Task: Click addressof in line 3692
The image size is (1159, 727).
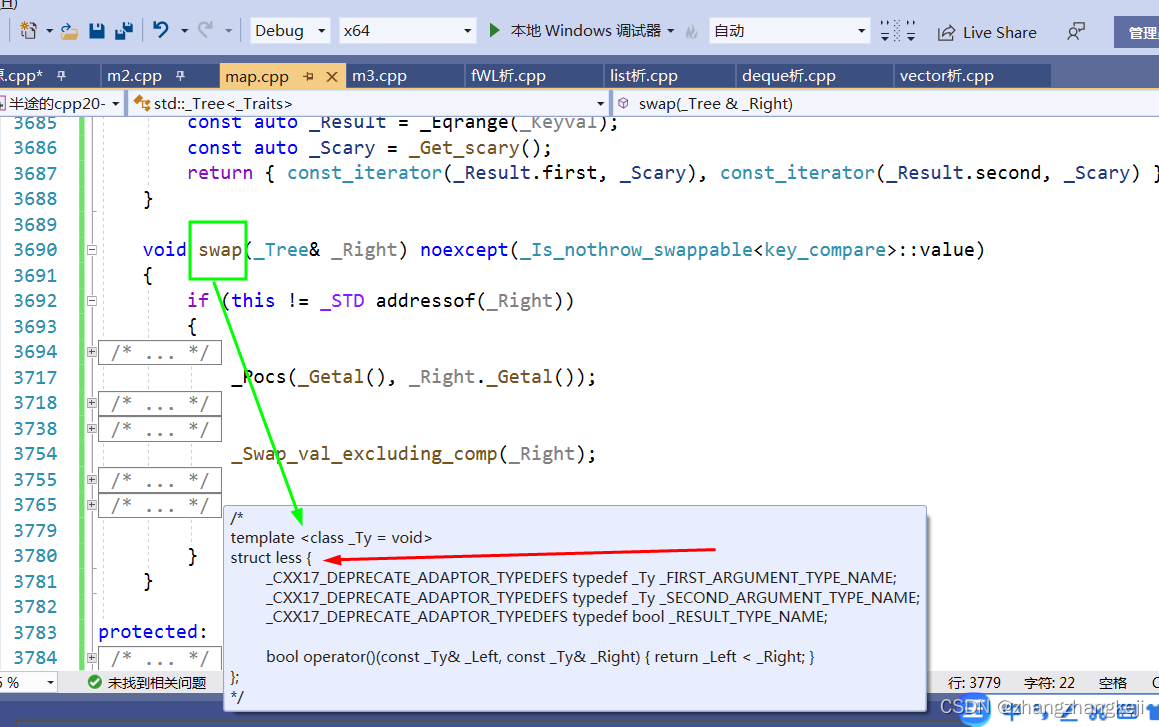Action: point(425,301)
